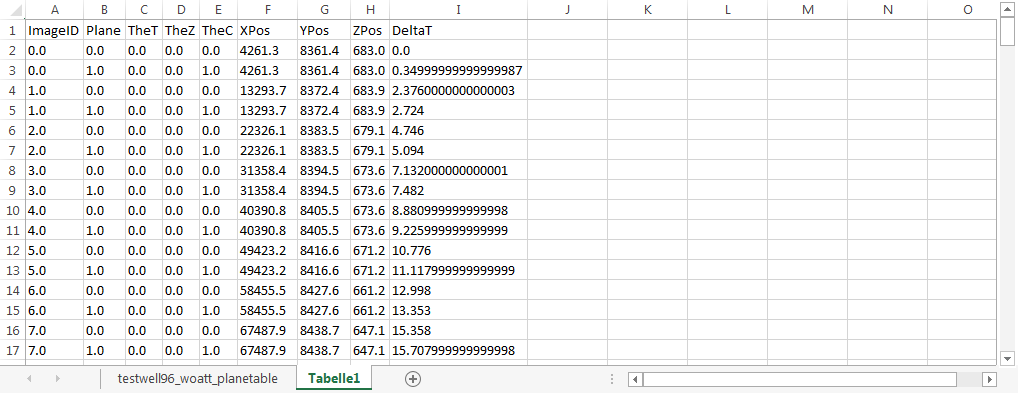Click the DeltaT header cell
Viewport: 1018px width, 393px height.
(458, 31)
